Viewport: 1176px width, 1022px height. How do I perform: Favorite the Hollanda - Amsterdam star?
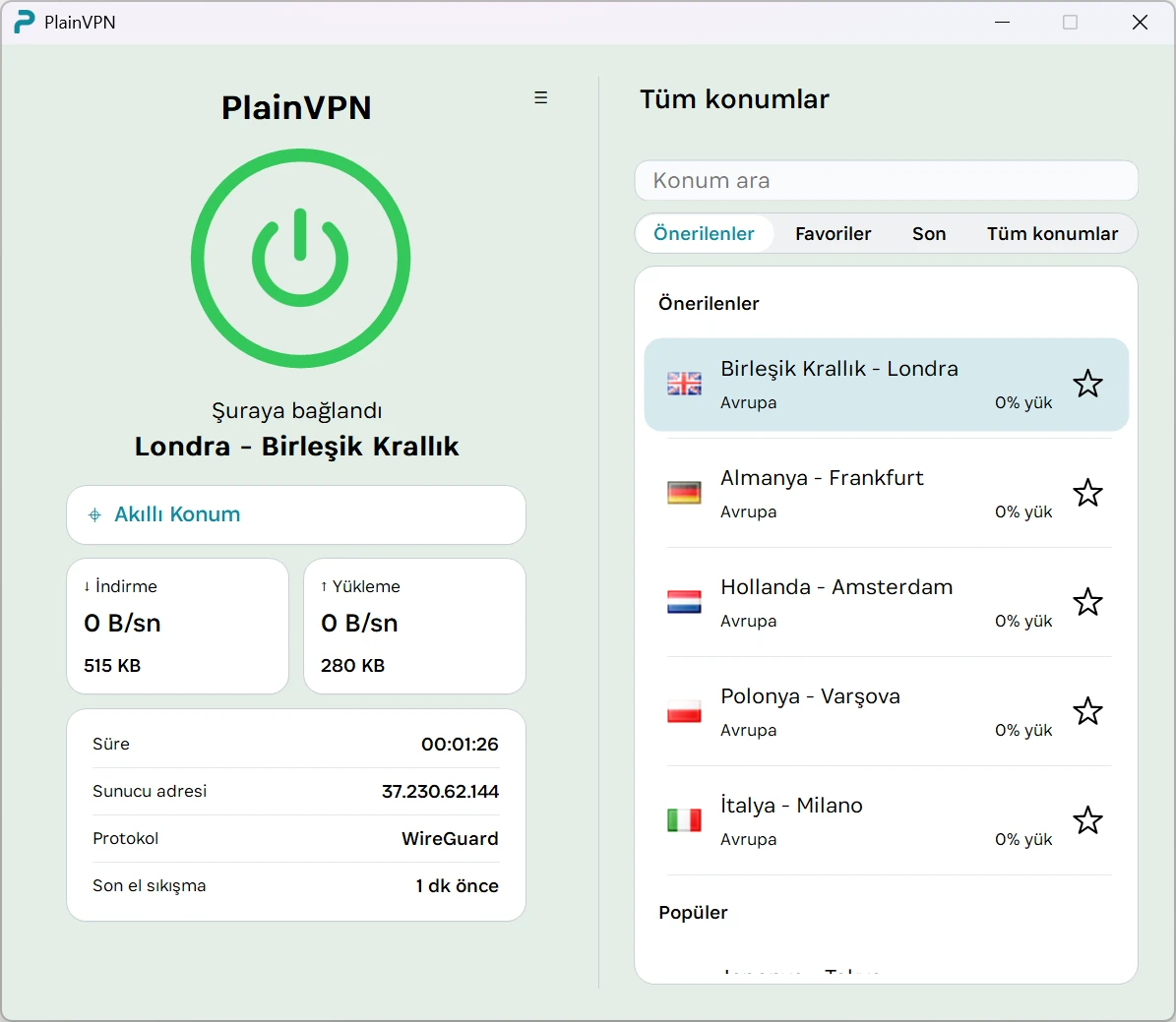(x=1087, y=601)
